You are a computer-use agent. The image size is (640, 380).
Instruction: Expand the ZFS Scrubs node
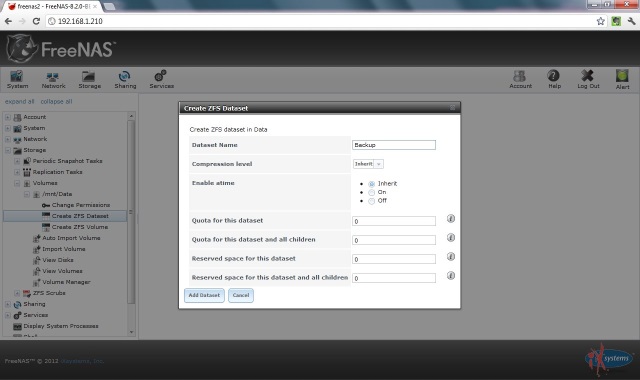click(x=17, y=293)
